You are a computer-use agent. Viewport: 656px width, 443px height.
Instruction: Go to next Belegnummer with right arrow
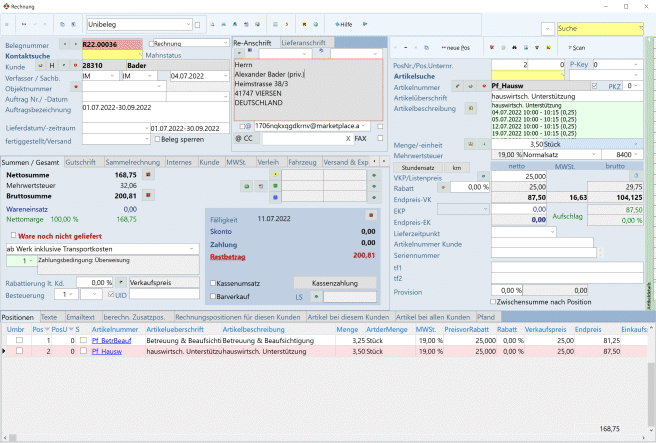click(x=75, y=44)
